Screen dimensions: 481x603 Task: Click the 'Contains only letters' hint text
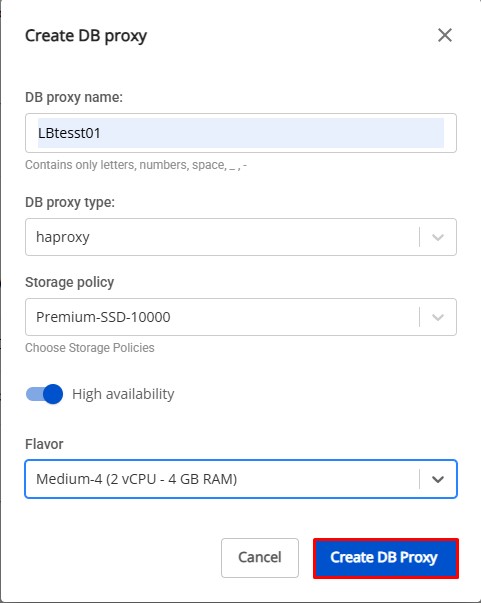point(136,165)
